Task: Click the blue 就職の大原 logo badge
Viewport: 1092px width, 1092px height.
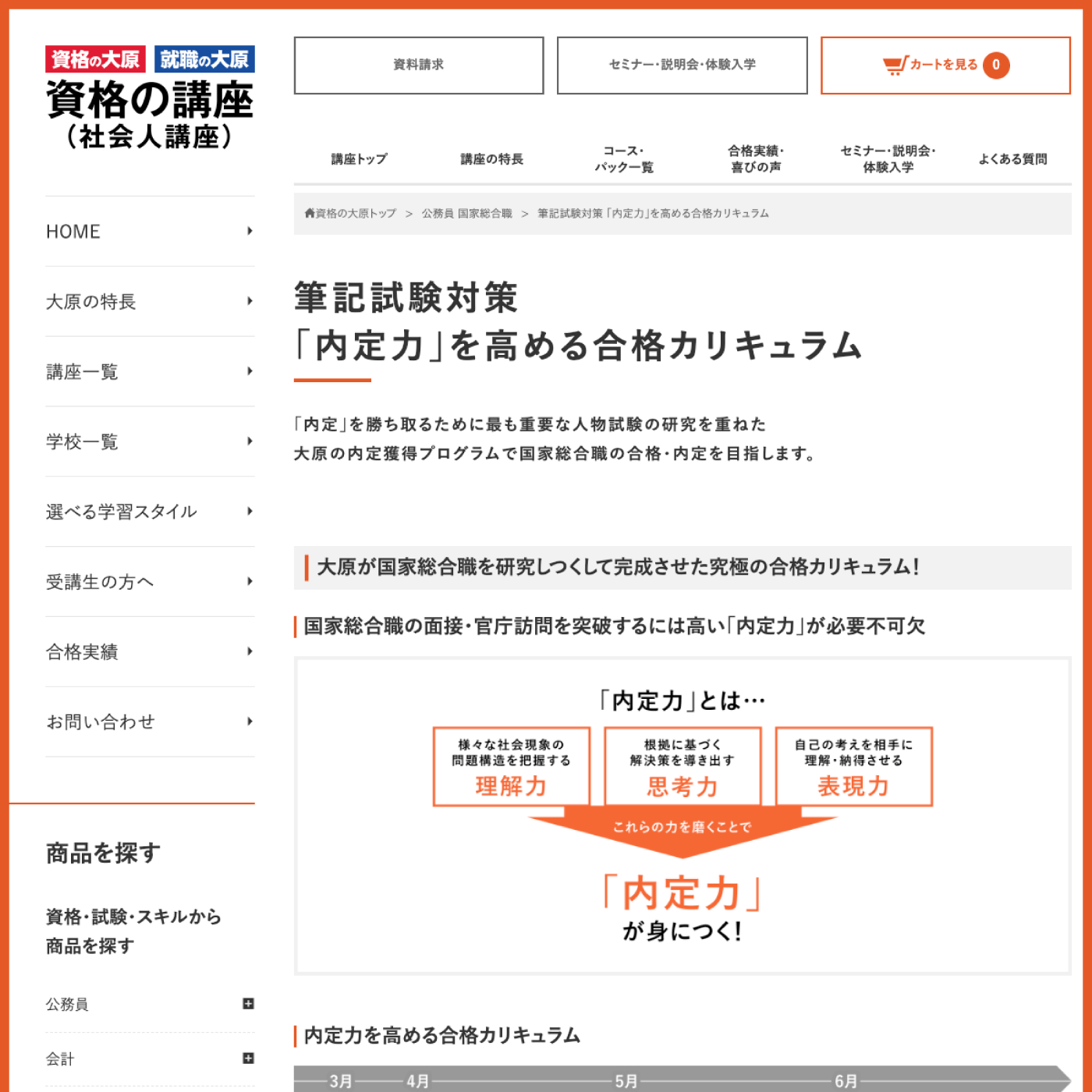Action: [204, 59]
